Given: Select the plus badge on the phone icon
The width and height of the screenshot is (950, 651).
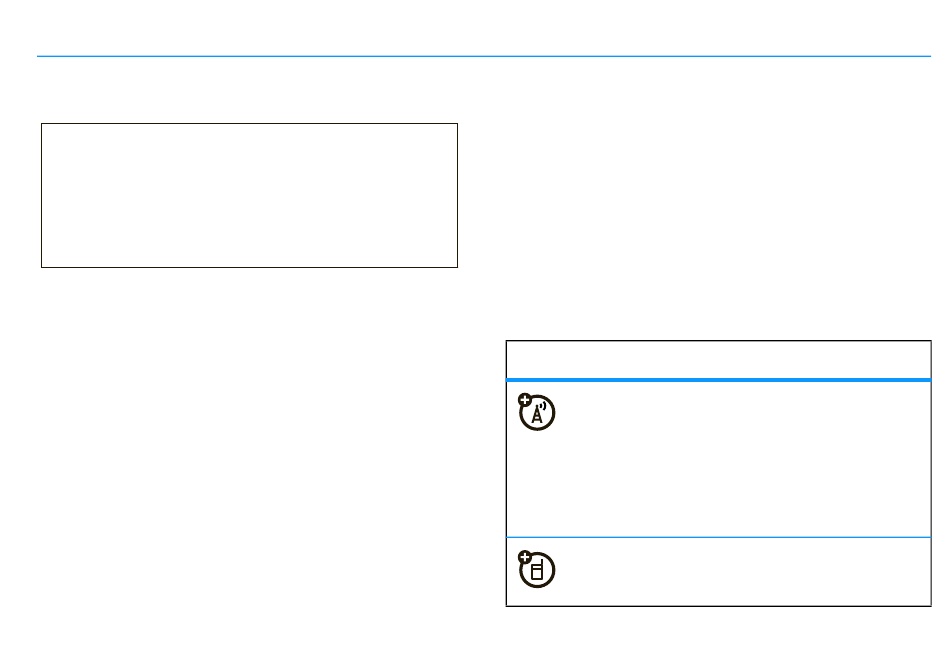Looking at the screenshot, I should (x=525, y=557).
